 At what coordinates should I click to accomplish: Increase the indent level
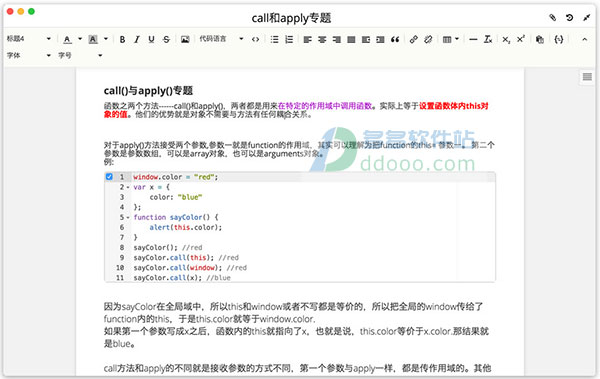coord(380,39)
